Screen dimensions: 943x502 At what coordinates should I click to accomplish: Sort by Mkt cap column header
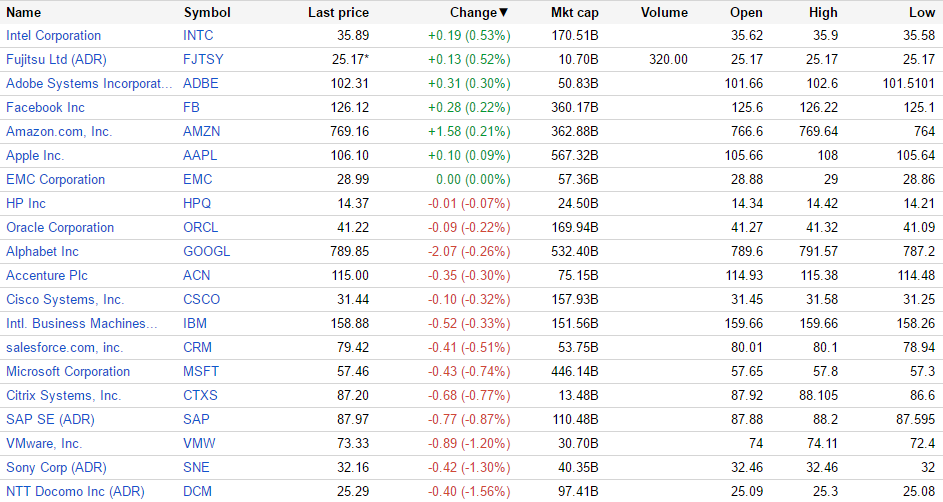coord(575,13)
